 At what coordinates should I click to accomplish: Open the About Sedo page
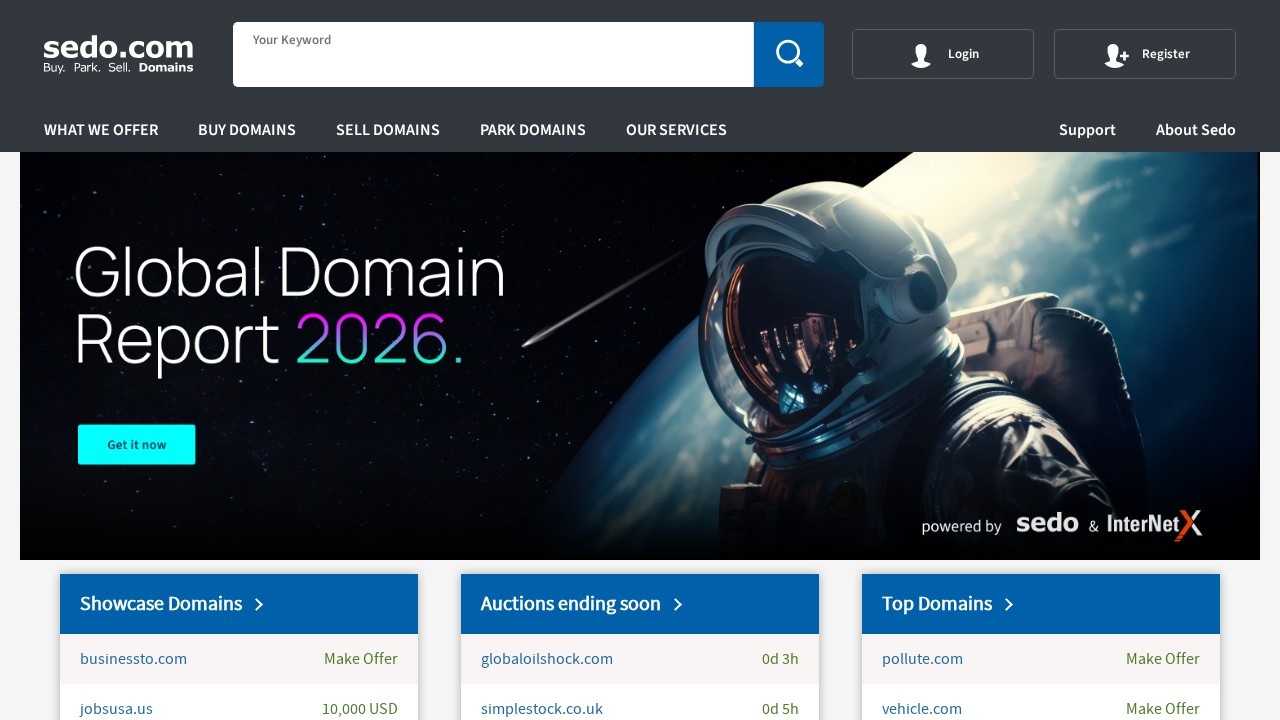(1196, 130)
